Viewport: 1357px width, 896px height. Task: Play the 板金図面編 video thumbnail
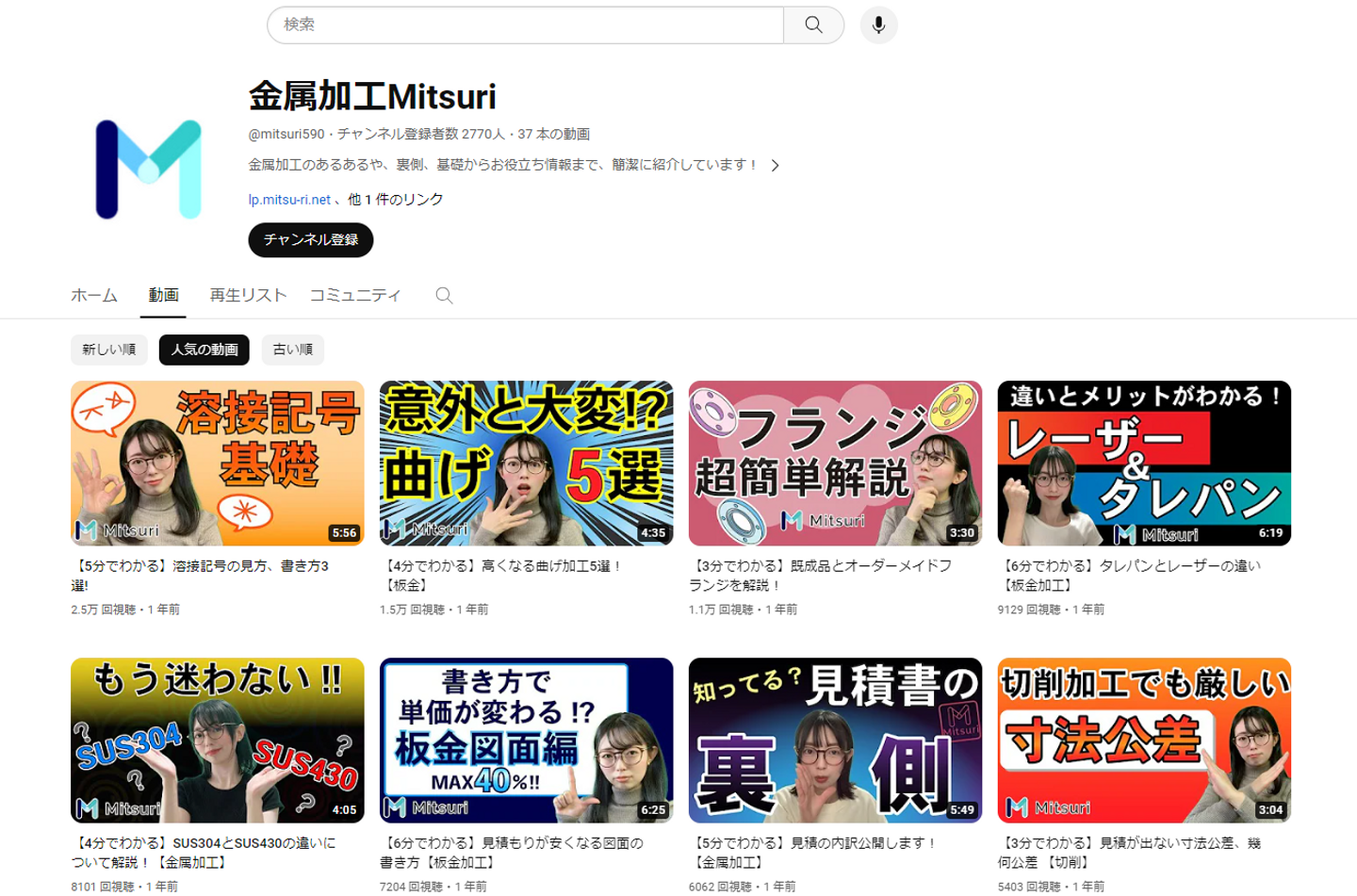click(x=527, y=741)
